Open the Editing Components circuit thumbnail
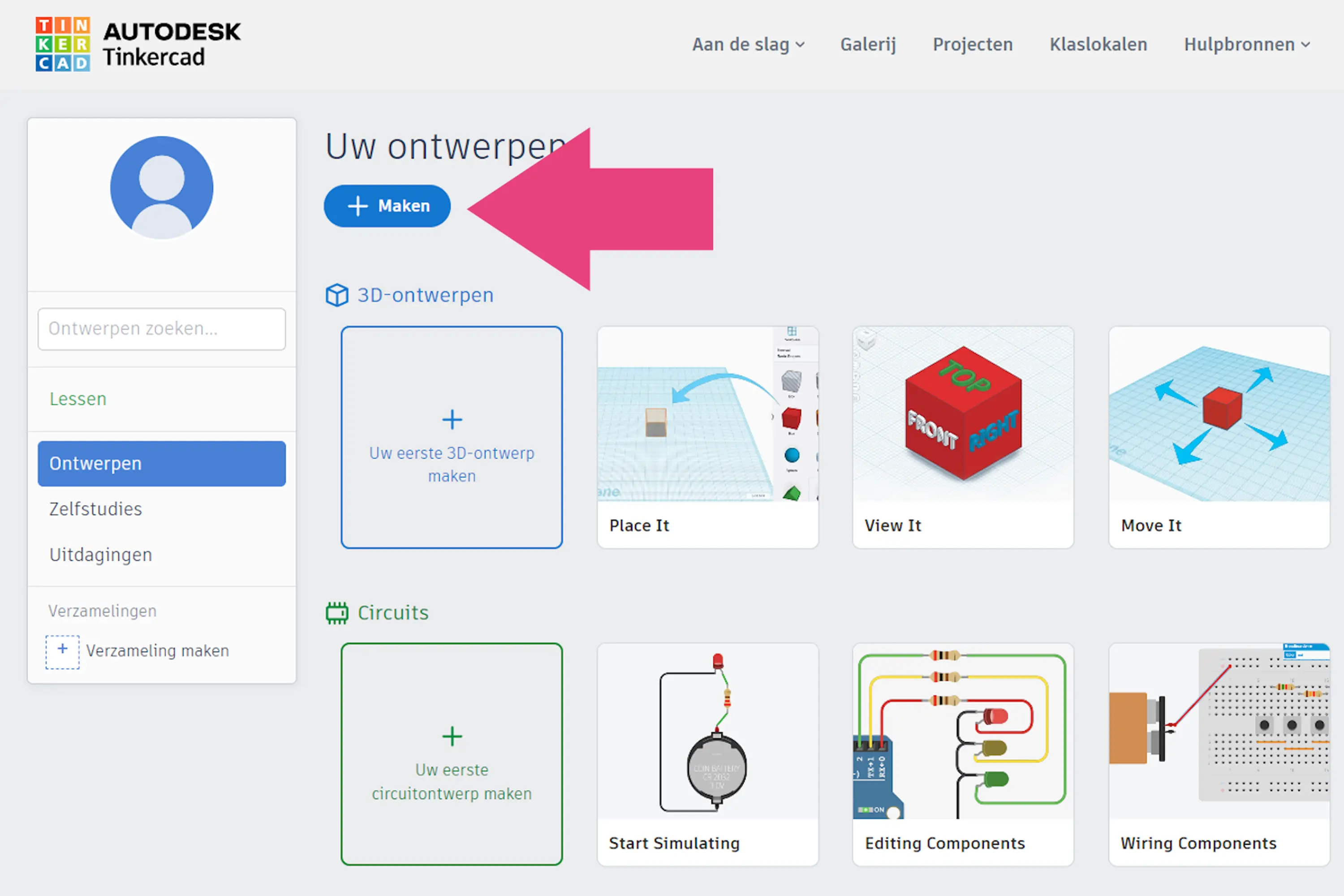1344x896 pixels. pos(963,732)
